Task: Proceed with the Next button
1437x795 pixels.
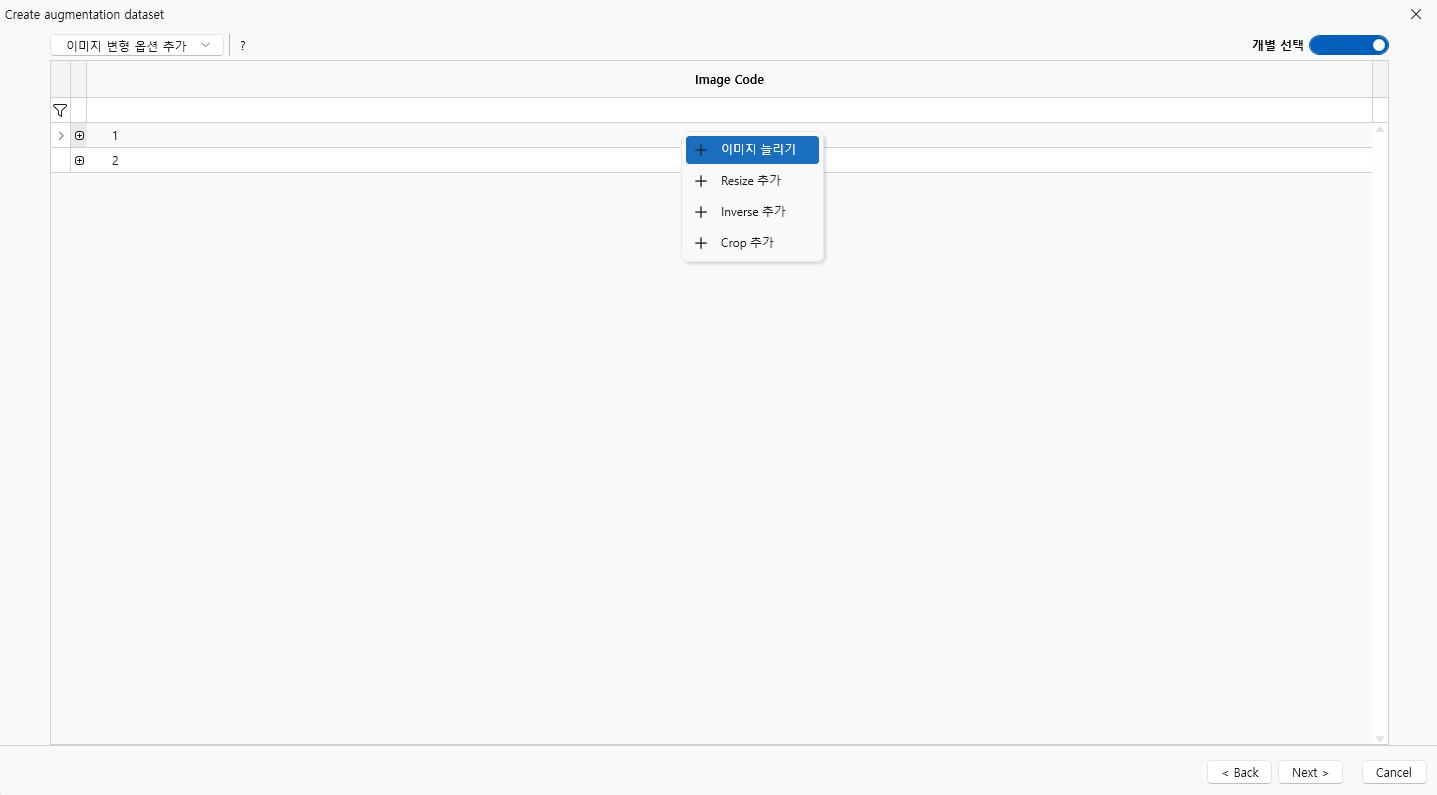Action: 1310,772
